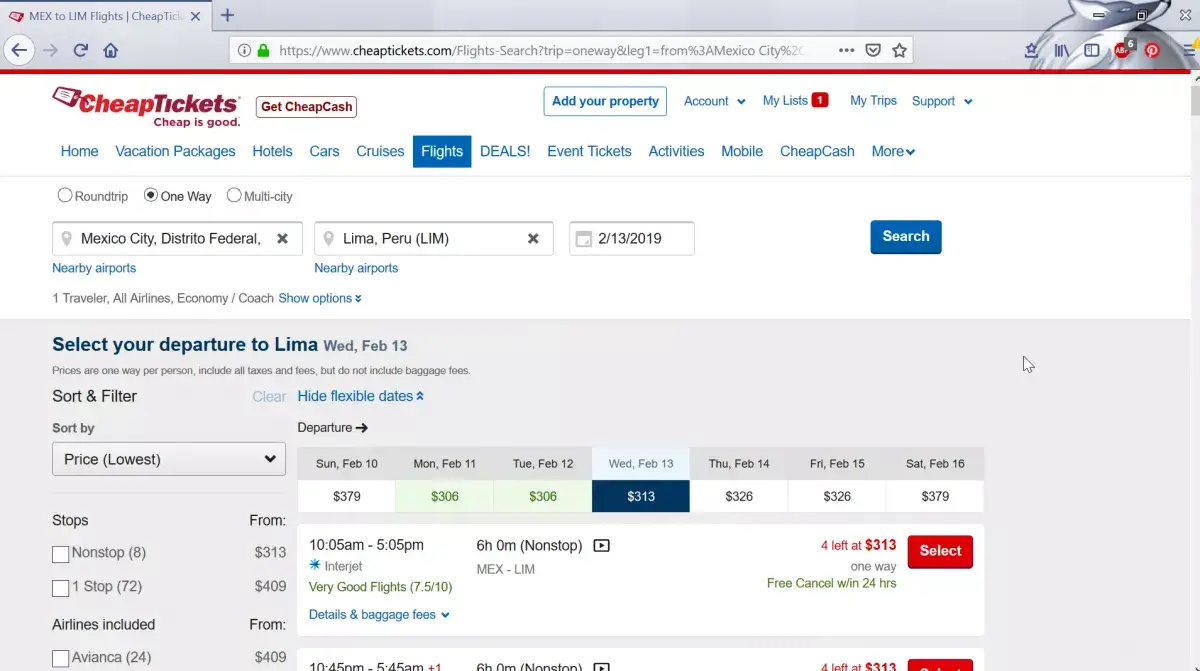
Task: Click Nearby airports under origin field
Action: (x=94, y=268)
